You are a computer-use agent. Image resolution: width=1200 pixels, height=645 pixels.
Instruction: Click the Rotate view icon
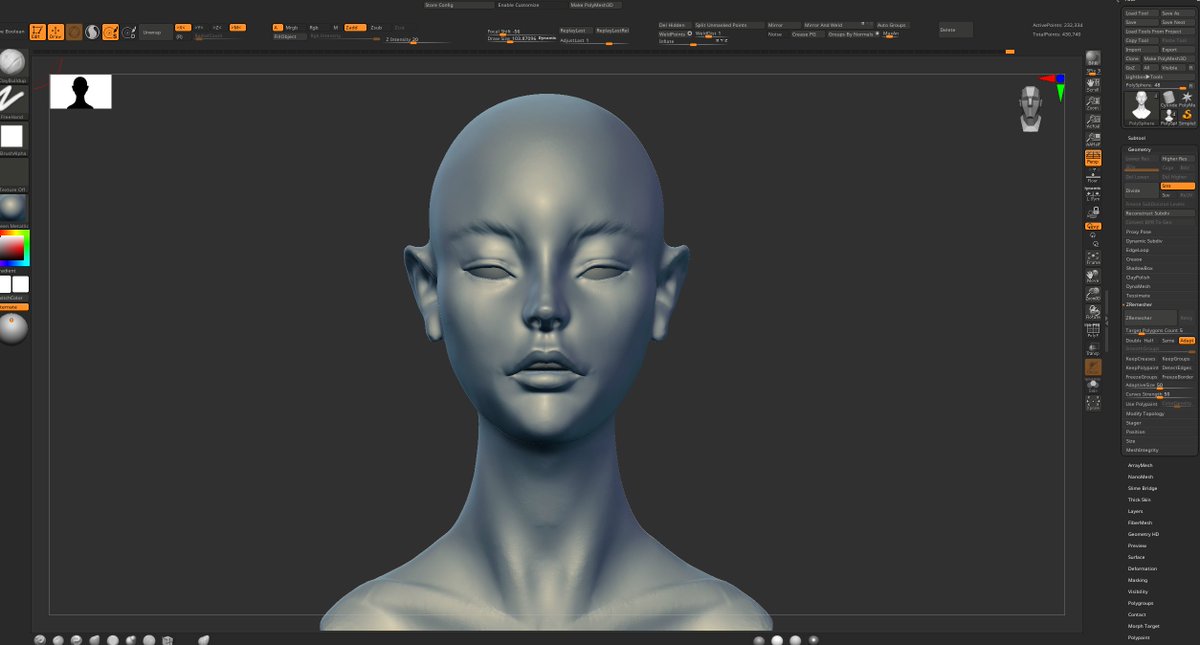click(x=1093, y=312)
